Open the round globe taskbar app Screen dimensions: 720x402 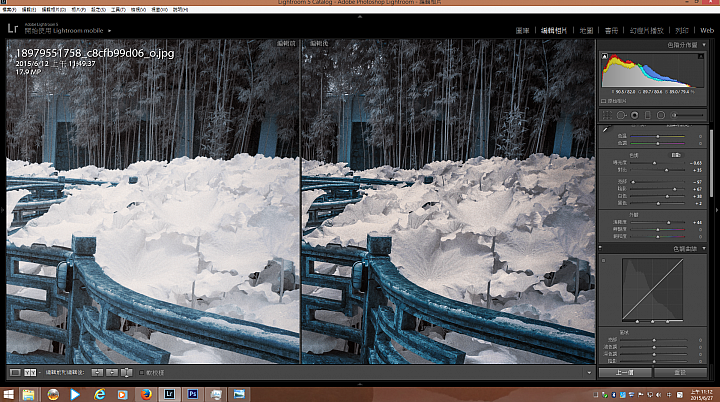click(53, 394)
